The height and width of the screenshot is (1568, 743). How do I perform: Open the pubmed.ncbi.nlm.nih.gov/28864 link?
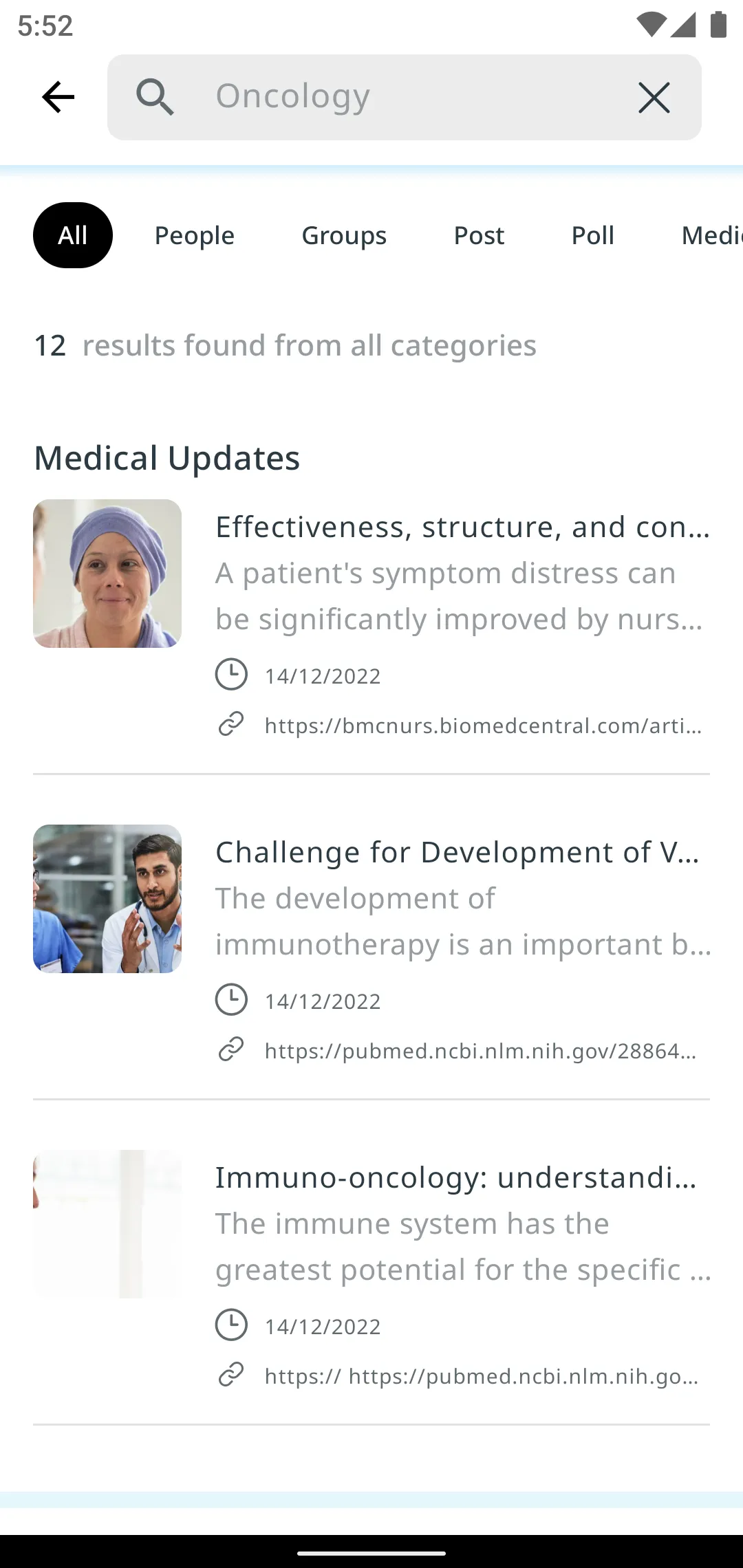(481, 1051)
